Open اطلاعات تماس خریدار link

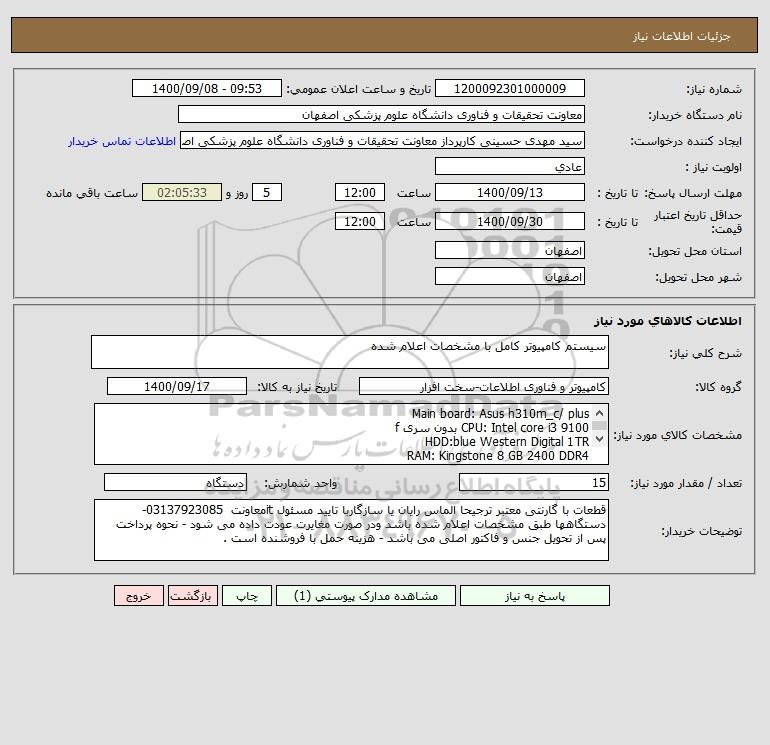pos(122,141)
